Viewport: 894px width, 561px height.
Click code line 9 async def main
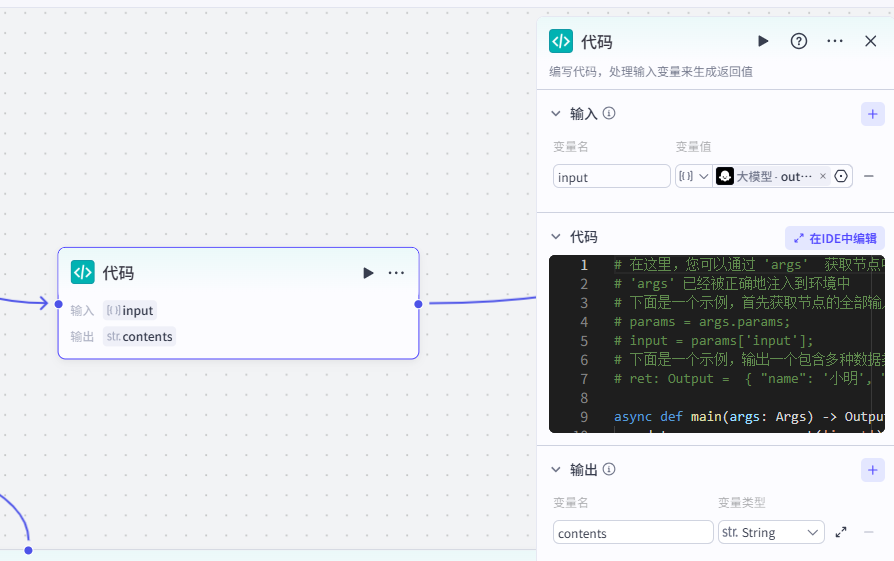749,417
